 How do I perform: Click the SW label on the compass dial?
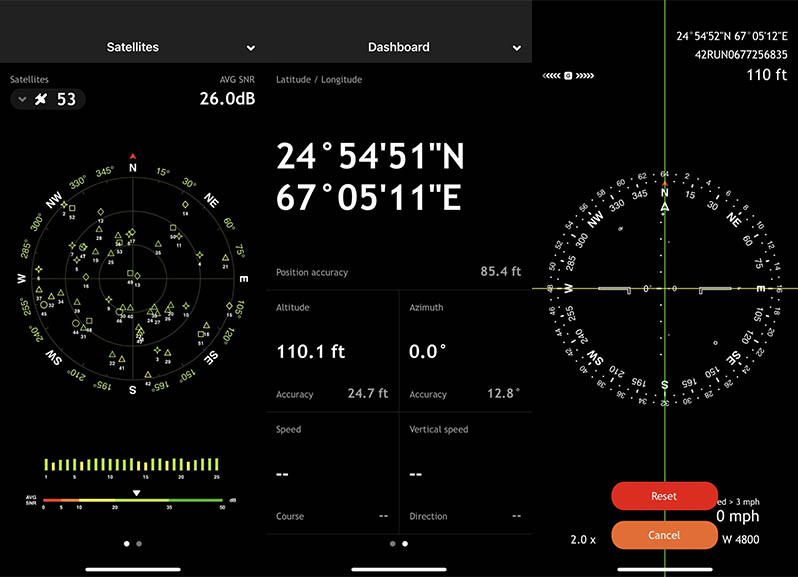595,358
